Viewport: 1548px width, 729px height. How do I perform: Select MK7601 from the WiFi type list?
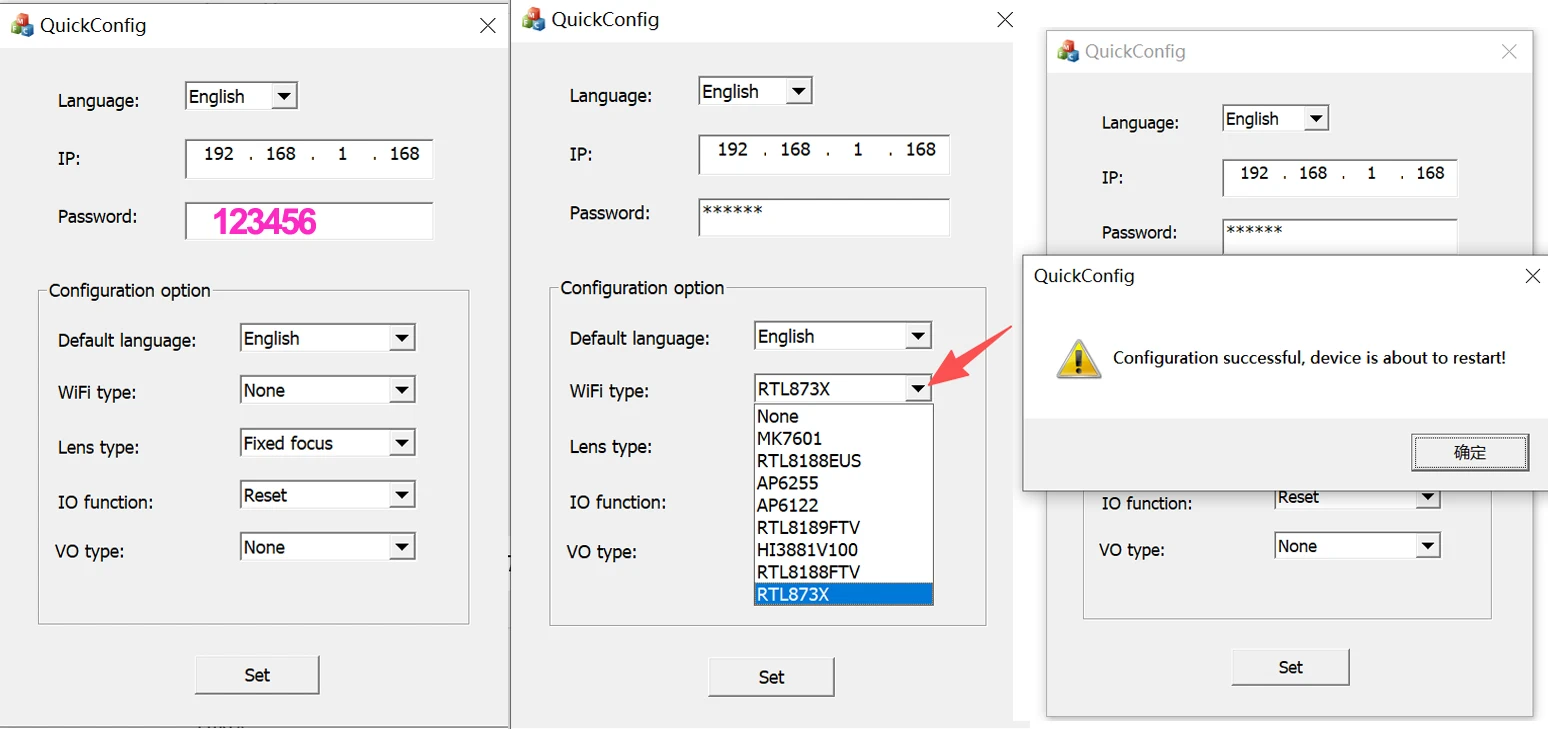point(790,438)
